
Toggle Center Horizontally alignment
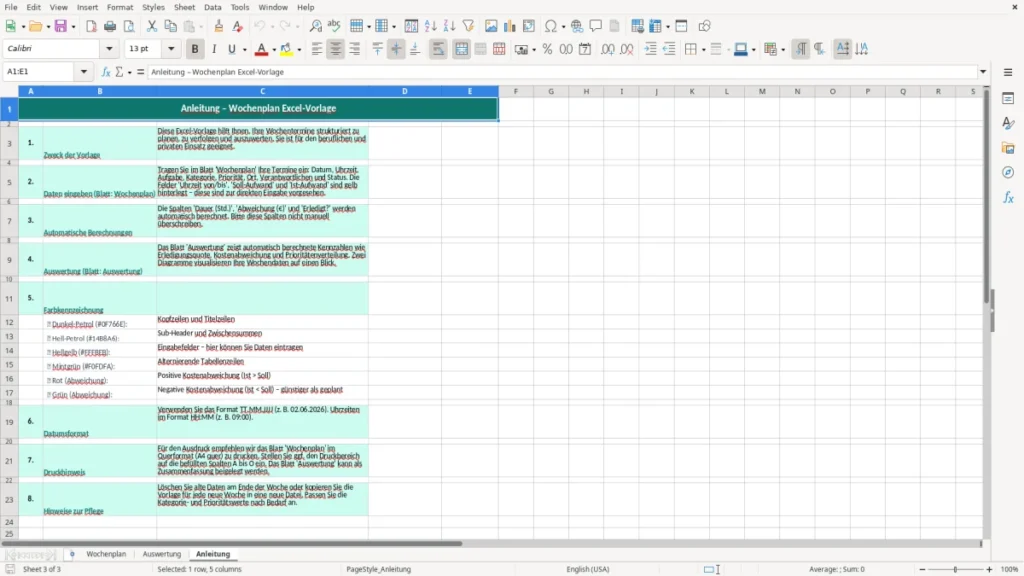point(336,49)
